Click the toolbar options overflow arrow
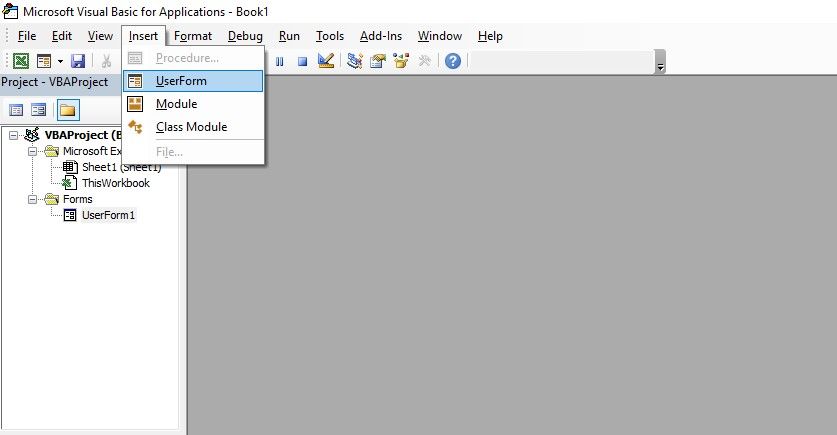Image resolution: width=837 pixels, height=435 pixels. pos(661,61)
